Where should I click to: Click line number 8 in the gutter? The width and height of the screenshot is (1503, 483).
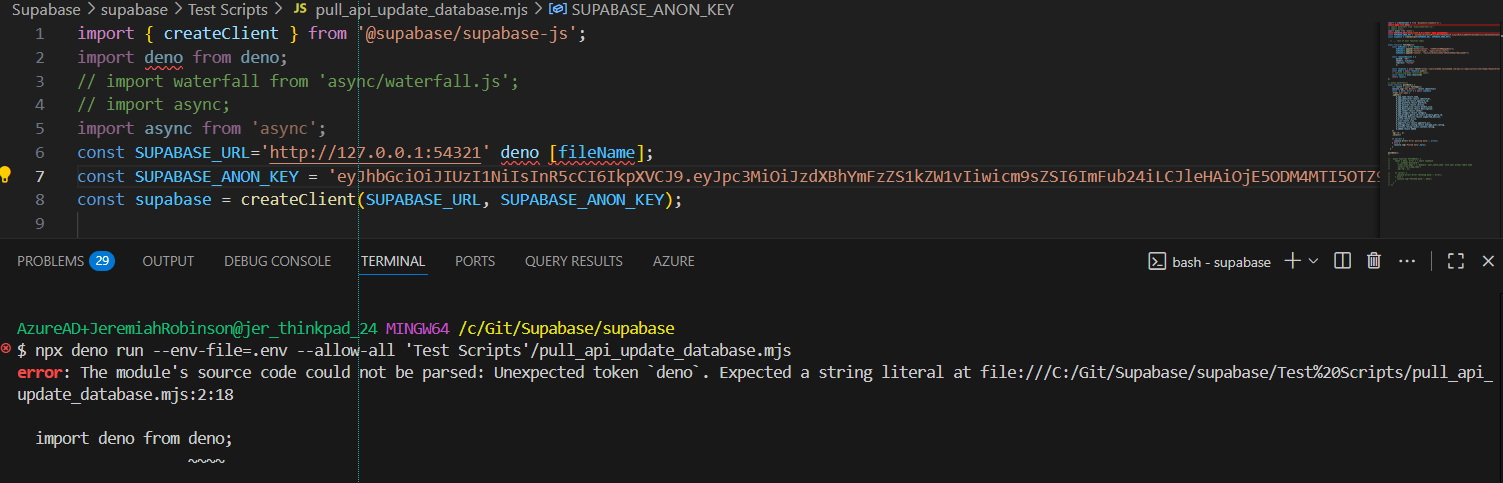click(x=39, y=199)
